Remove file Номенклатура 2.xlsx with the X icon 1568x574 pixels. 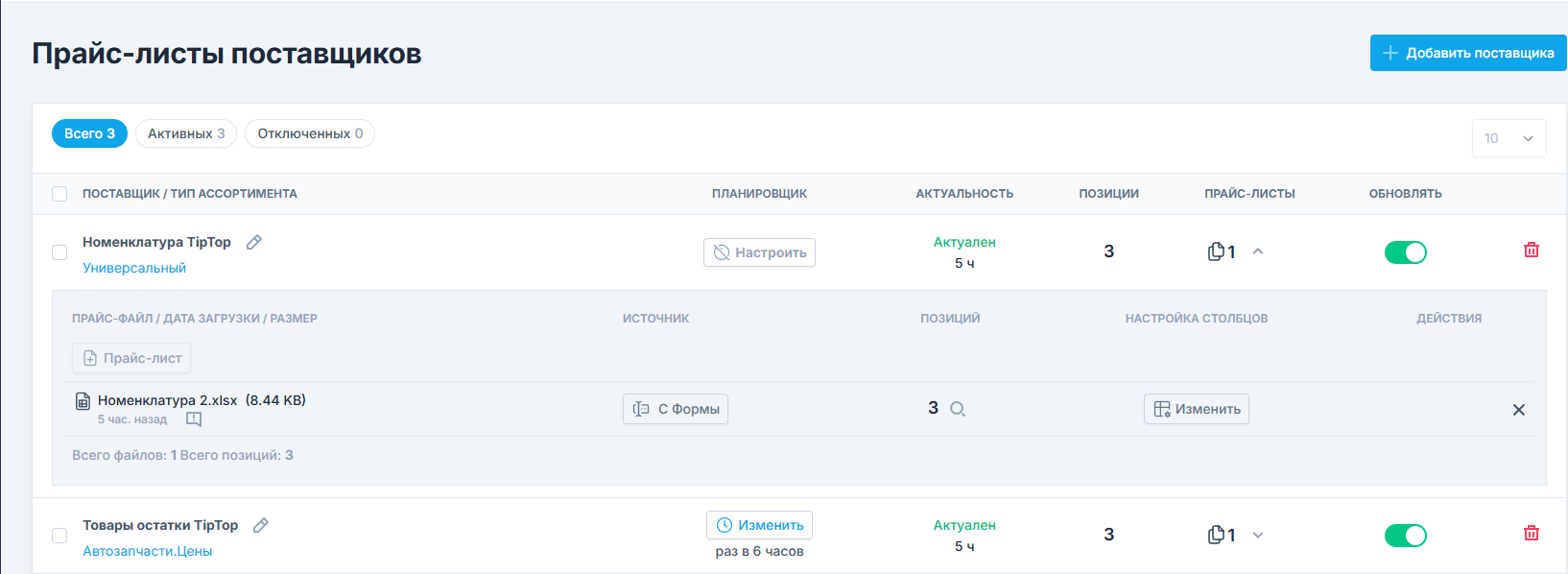(x=1518, y=410)
